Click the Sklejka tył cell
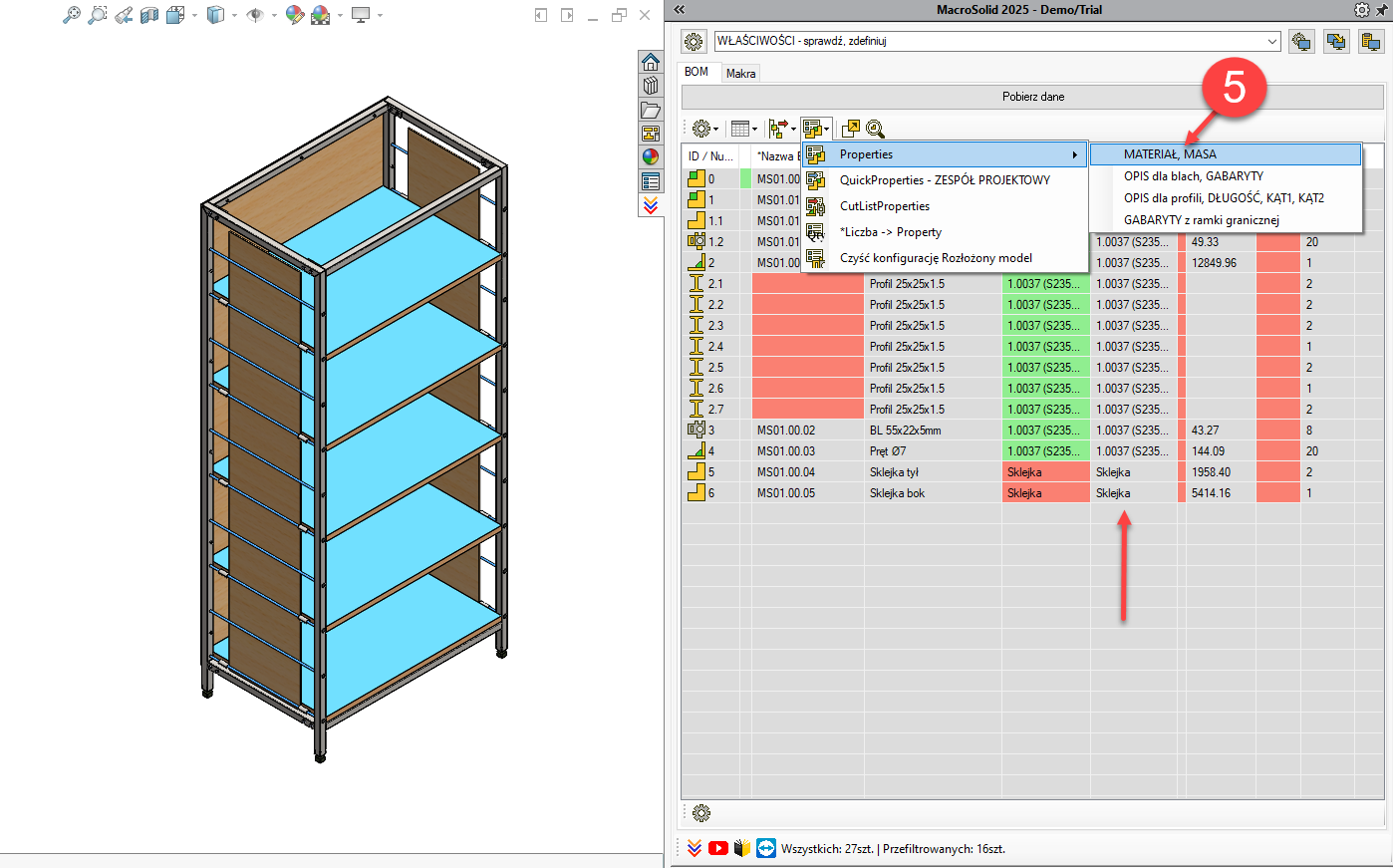This screenshot has height=868, width=1393. click(933, 472)
